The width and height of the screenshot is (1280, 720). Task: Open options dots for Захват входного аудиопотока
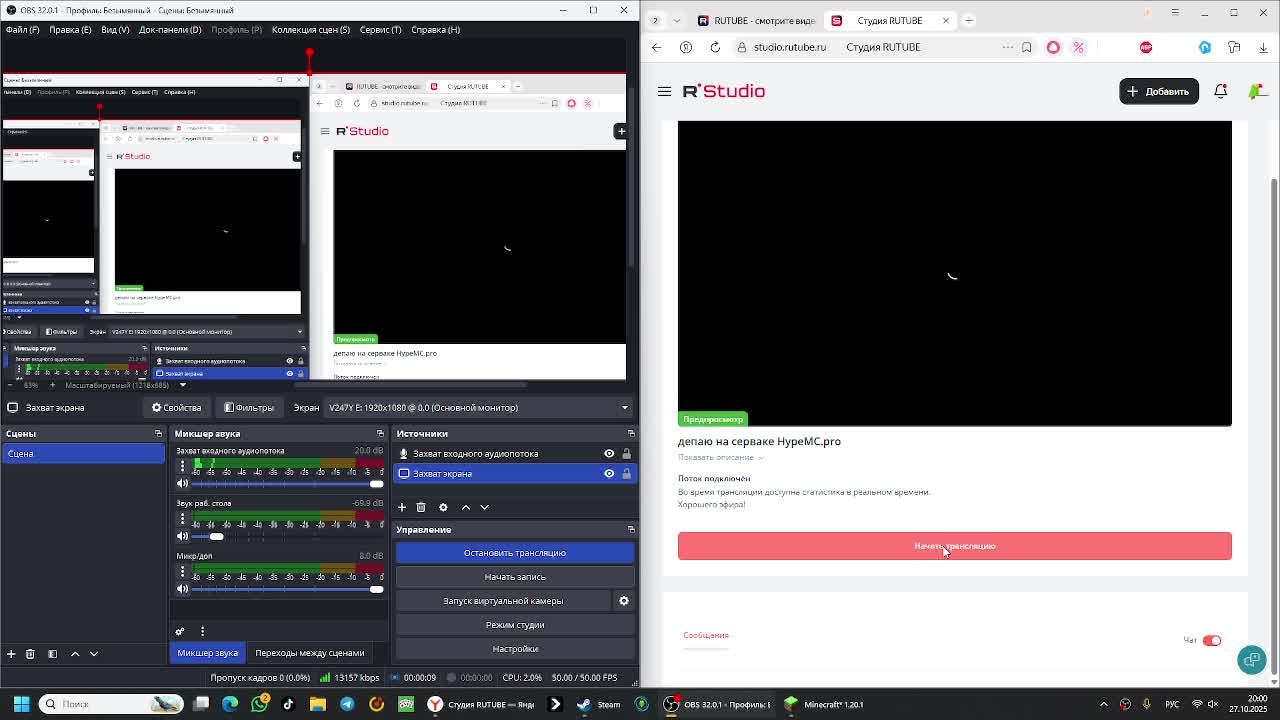(182, 466)
